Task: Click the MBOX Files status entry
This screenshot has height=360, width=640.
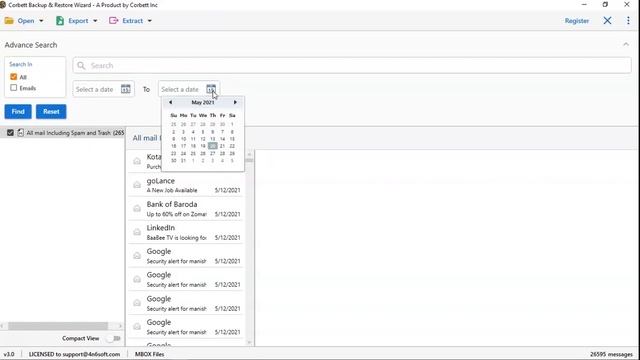Action: tap(149, 354)
